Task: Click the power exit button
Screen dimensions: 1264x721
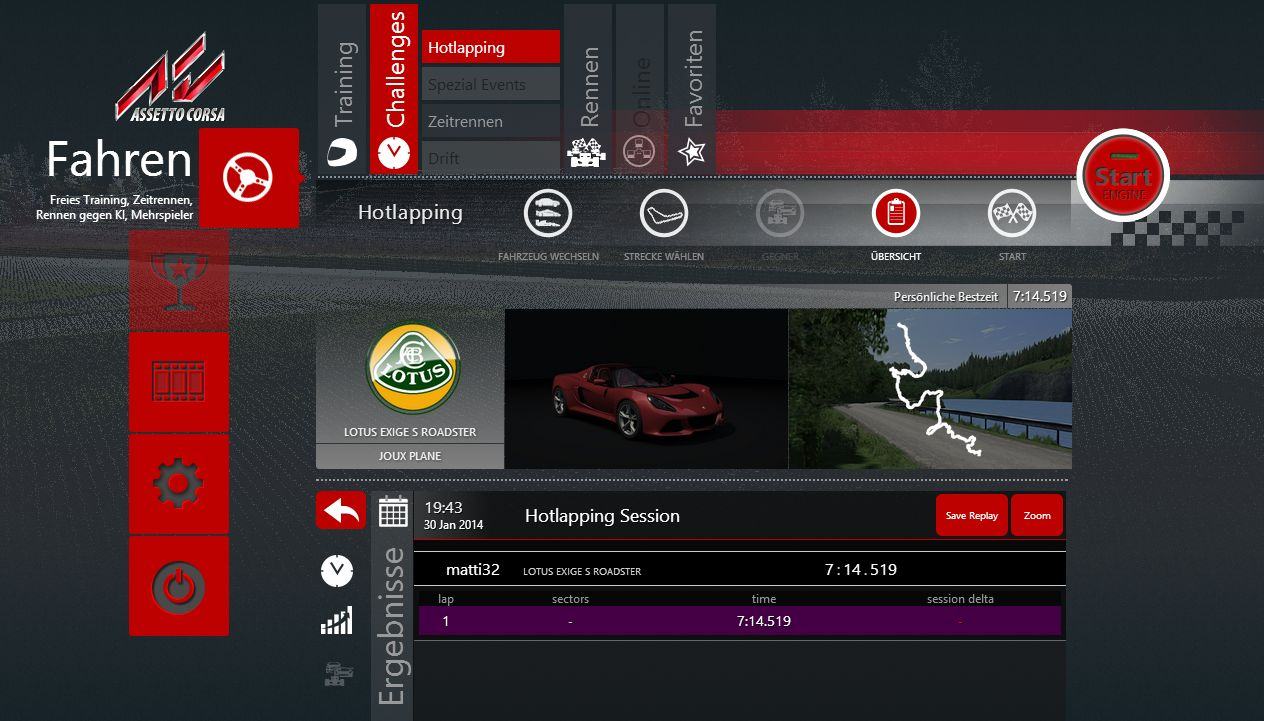Action: [x=178, y=586]
